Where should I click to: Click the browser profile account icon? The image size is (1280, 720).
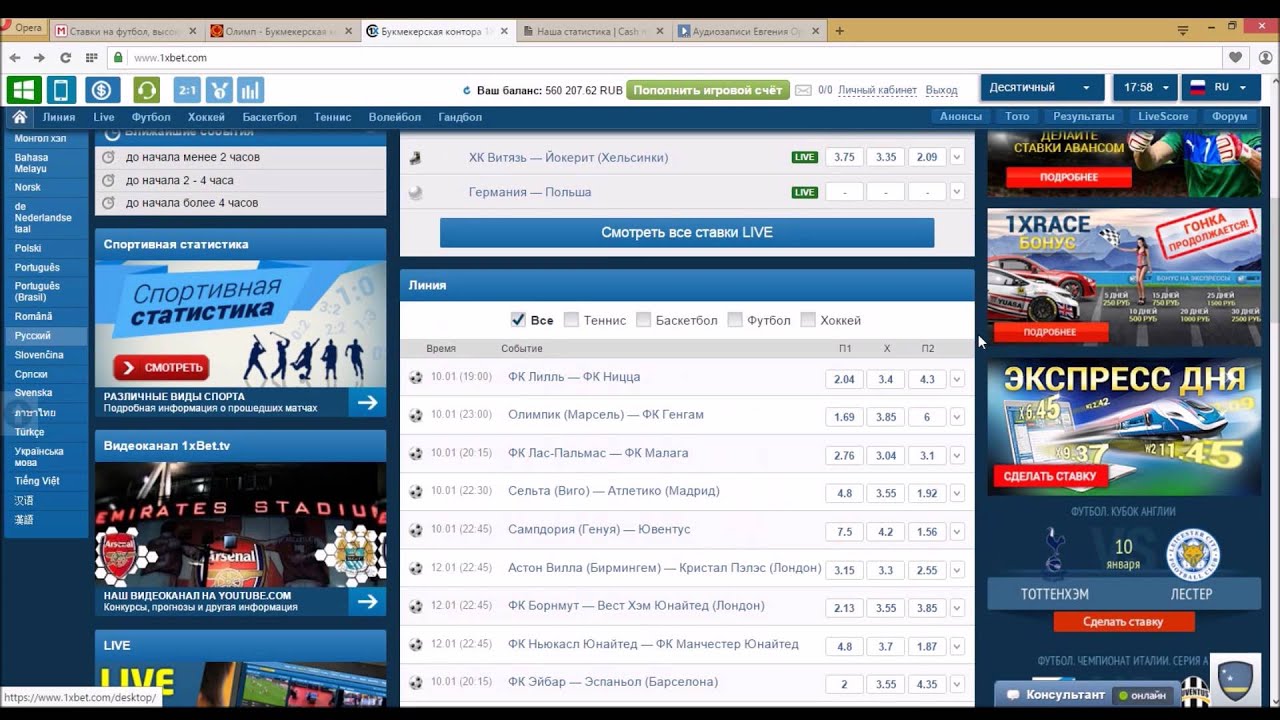click(x=1265, y=58)
